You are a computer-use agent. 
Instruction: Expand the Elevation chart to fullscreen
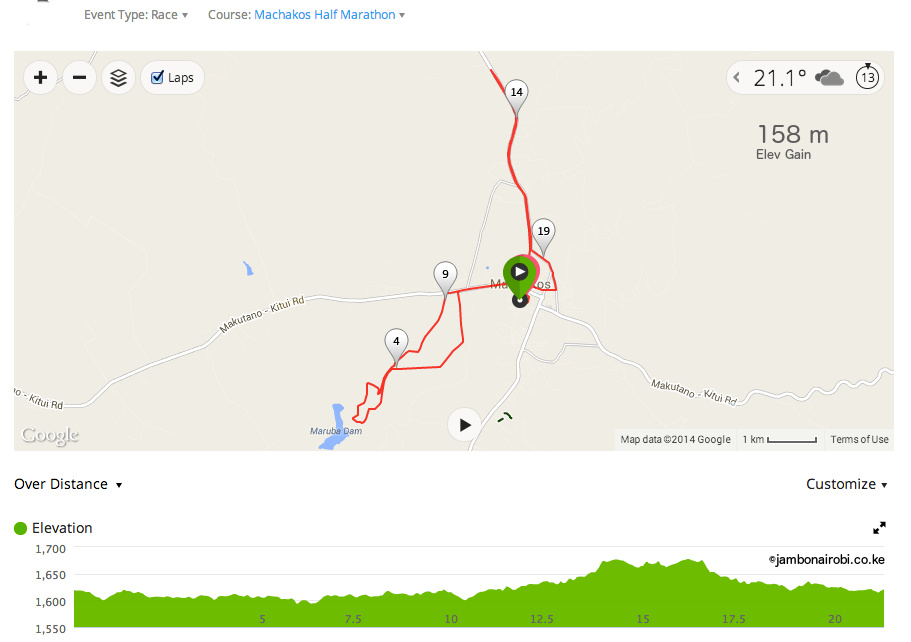point(879,528)
